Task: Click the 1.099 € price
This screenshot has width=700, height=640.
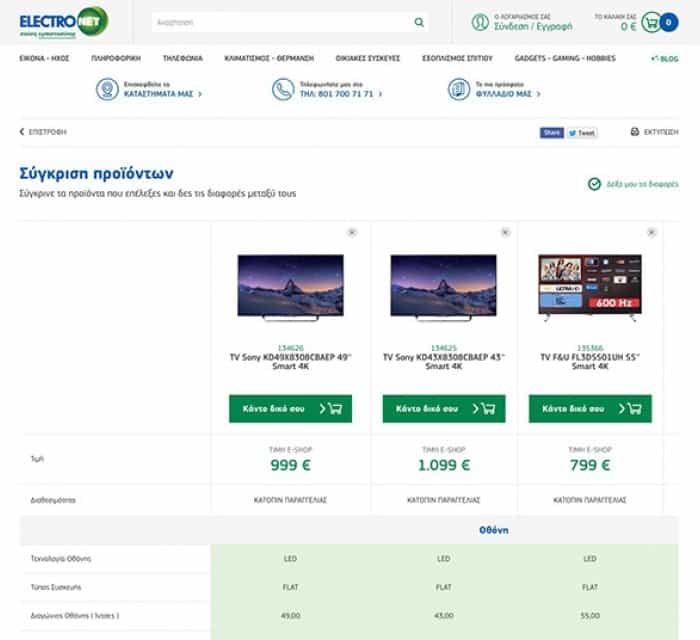Action: [x=444, y=465]
